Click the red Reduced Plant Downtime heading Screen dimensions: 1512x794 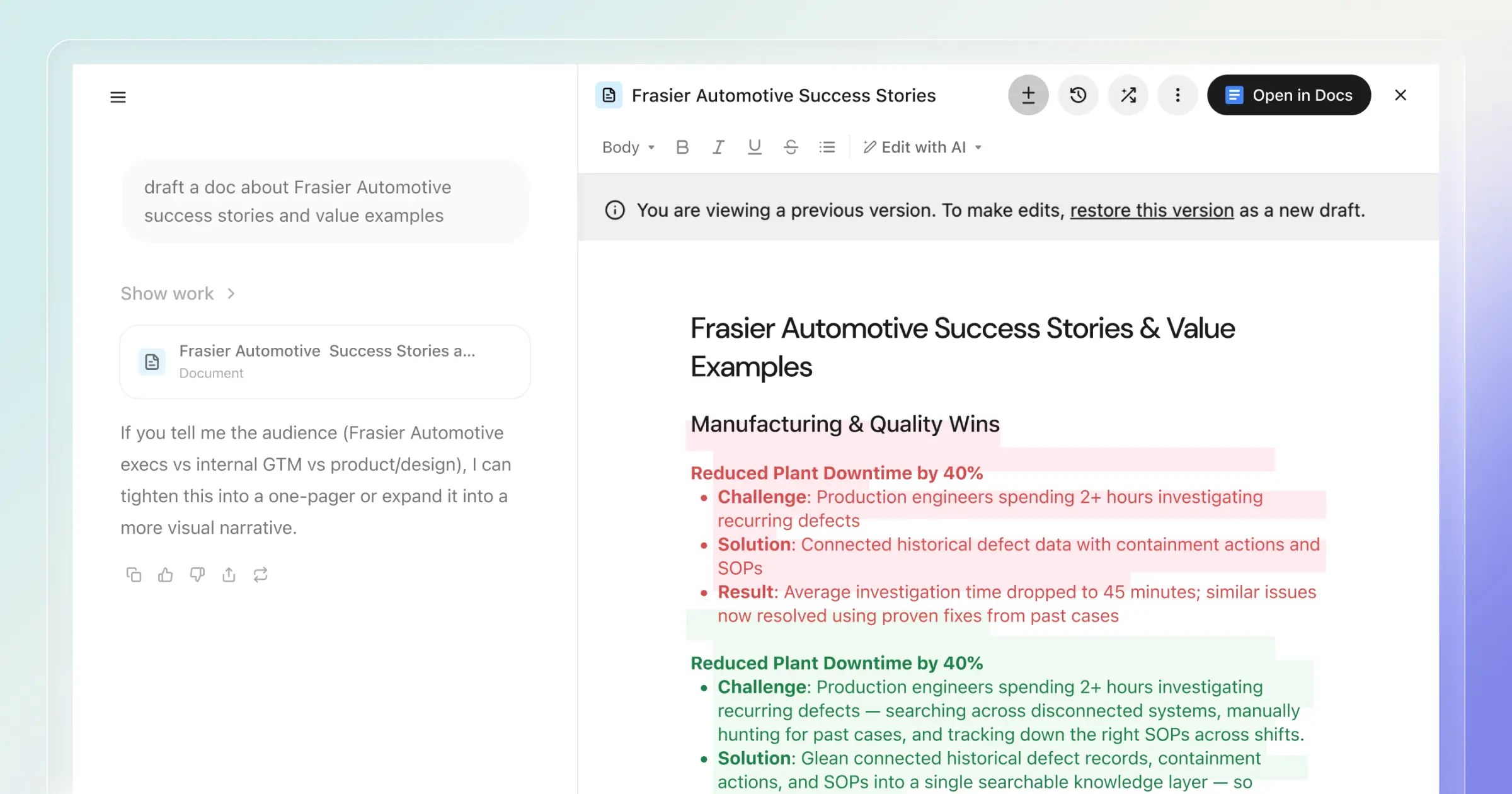click(837, 473)
